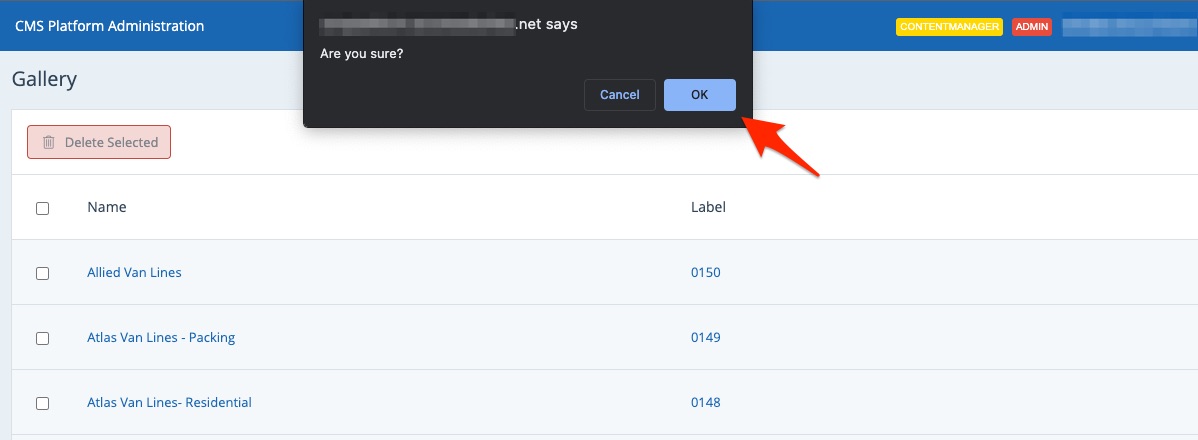
Task: Tick the Atlas Van Lines- Residential checkbox
Action: point(42,403)
